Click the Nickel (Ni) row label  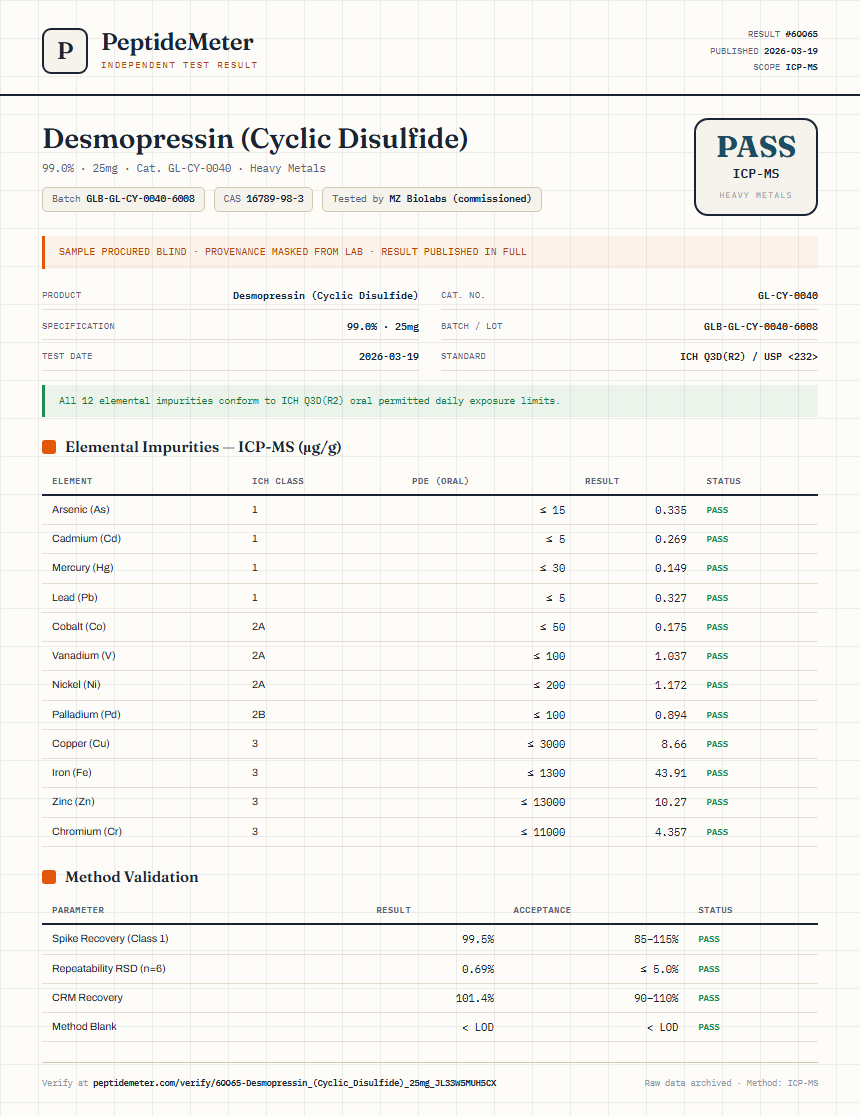tap(76, 685)
